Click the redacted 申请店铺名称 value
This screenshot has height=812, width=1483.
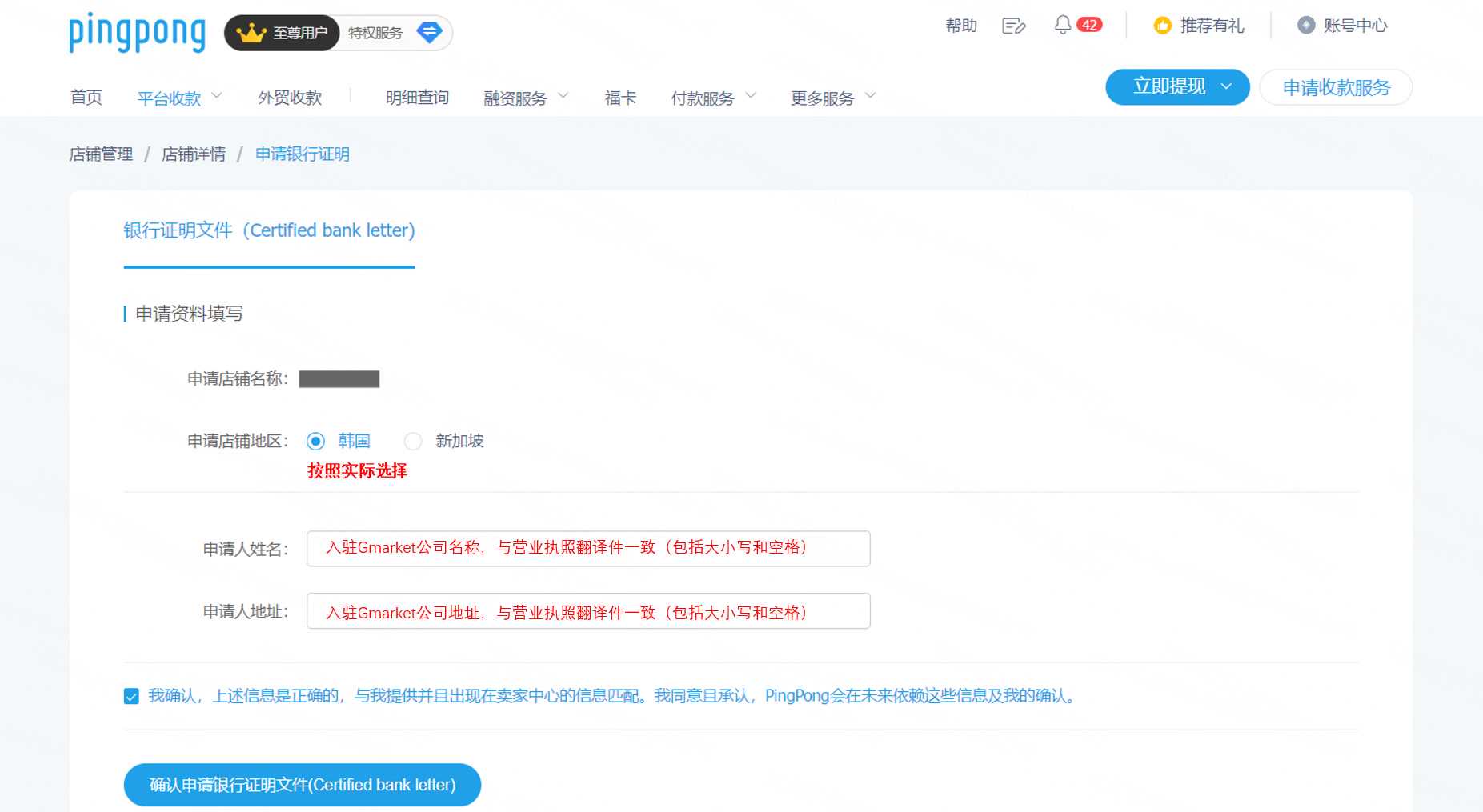[339, 379]
